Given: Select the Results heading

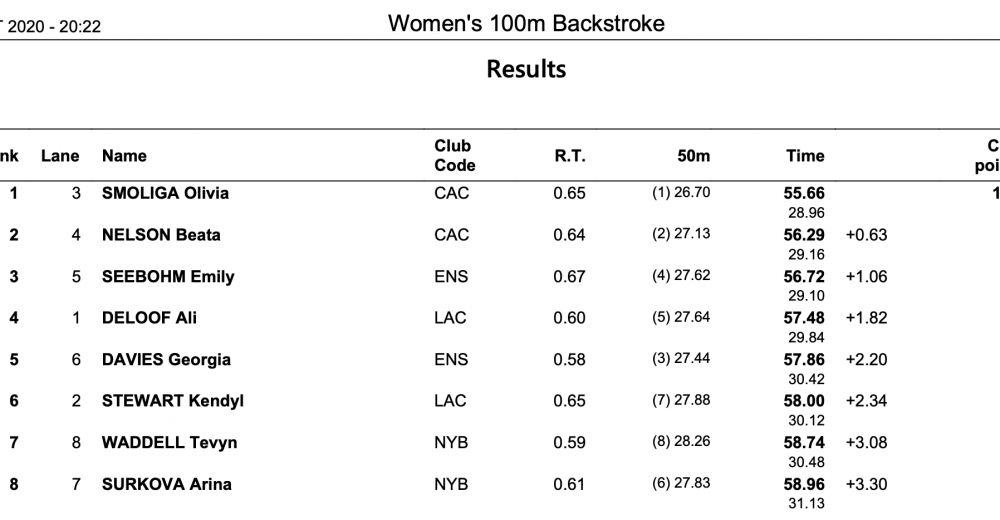Looking at the screenshot, I should [526, 69].
